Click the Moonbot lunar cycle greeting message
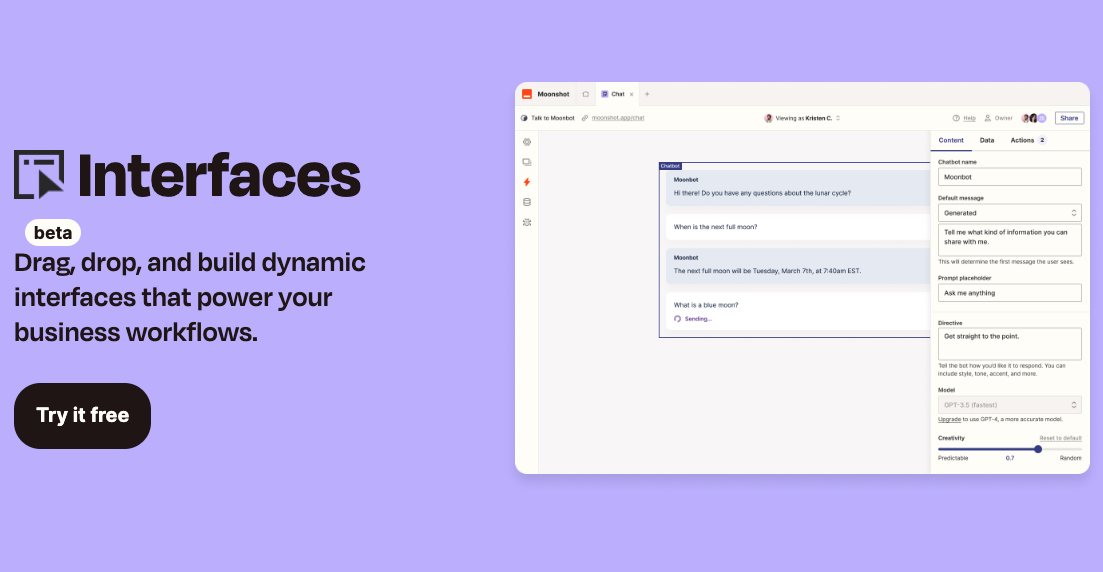Viewport: 1103px width, 572px height. tap(798, 187)
